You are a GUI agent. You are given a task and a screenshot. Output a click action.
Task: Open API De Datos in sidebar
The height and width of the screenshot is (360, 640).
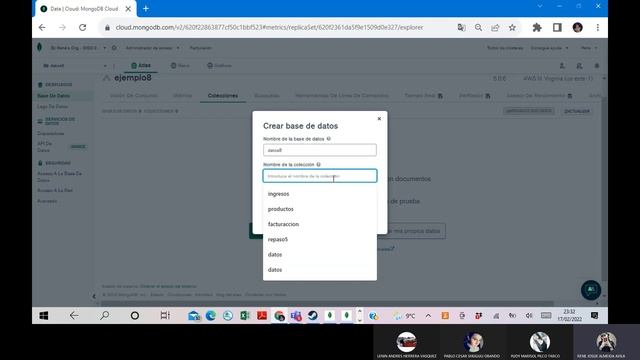(45, 147)
